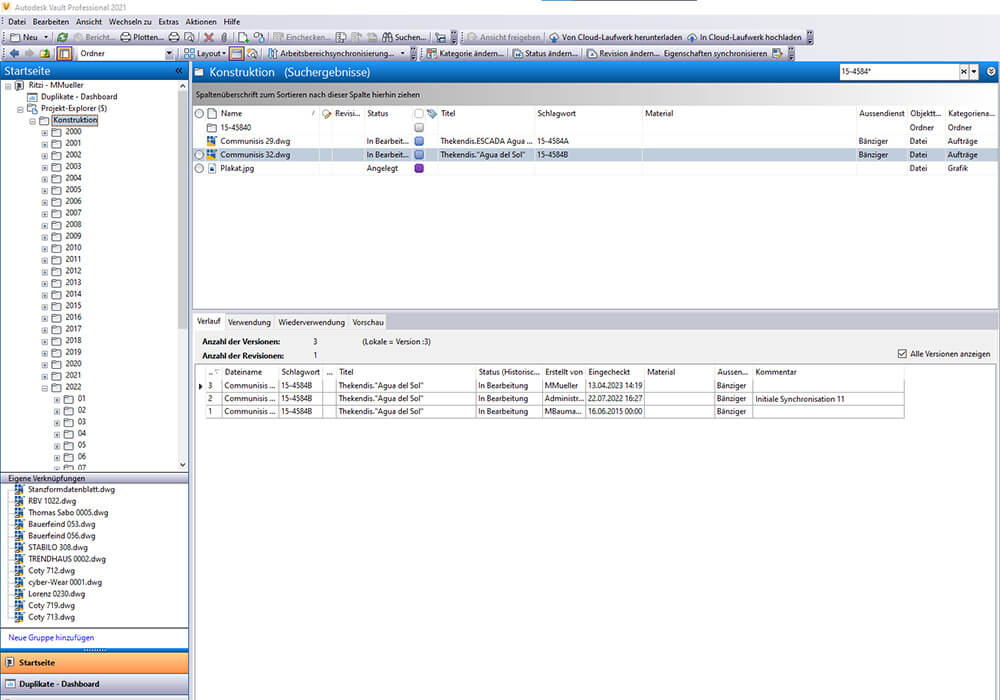
Task: Select the radio circle beside Communisis 32.dwg
Action: tap(200, 155)
